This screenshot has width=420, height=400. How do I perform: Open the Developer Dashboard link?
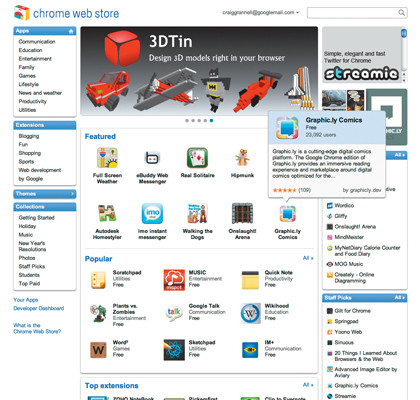(39, 308)
